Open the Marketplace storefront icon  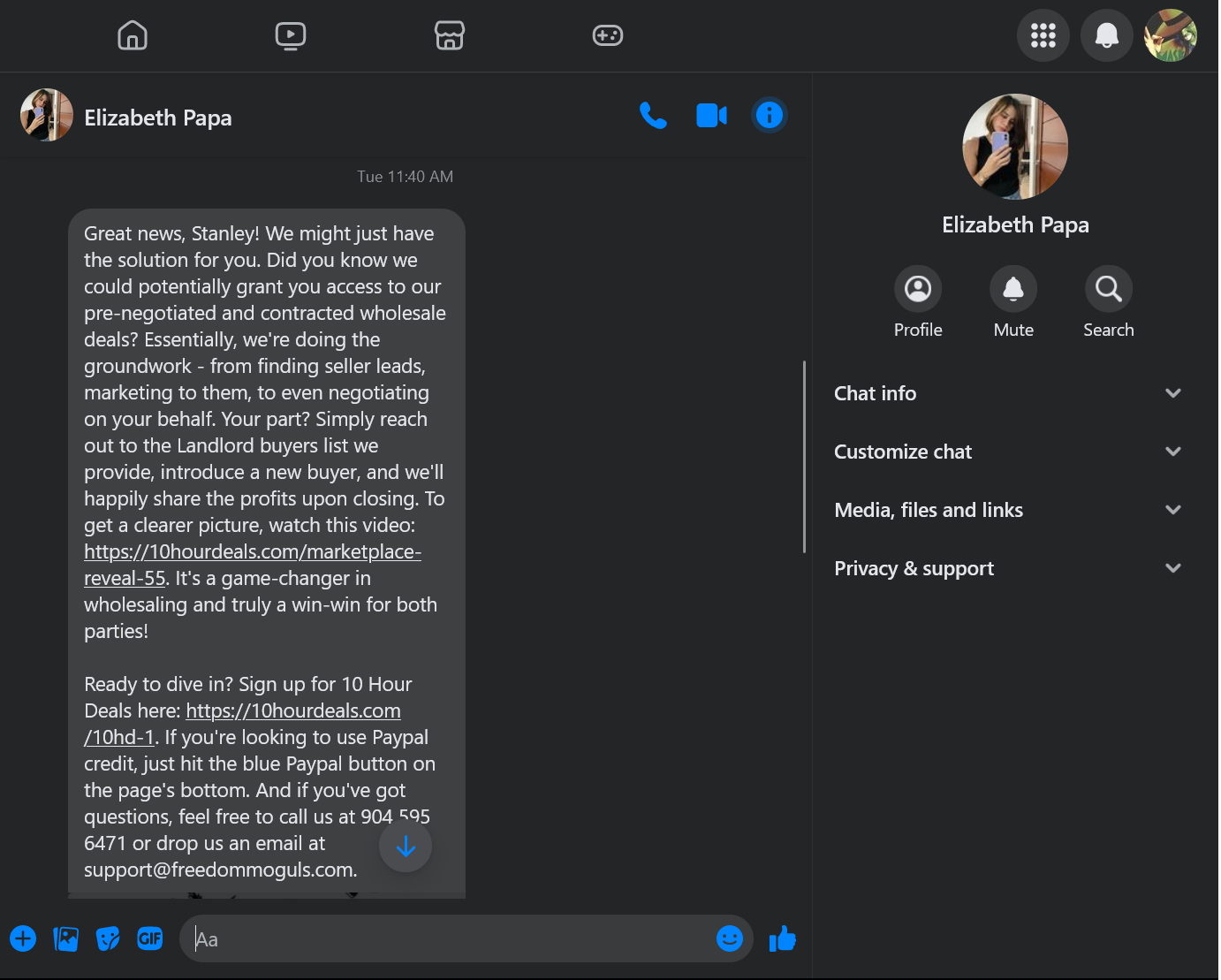tap(450, 35)
